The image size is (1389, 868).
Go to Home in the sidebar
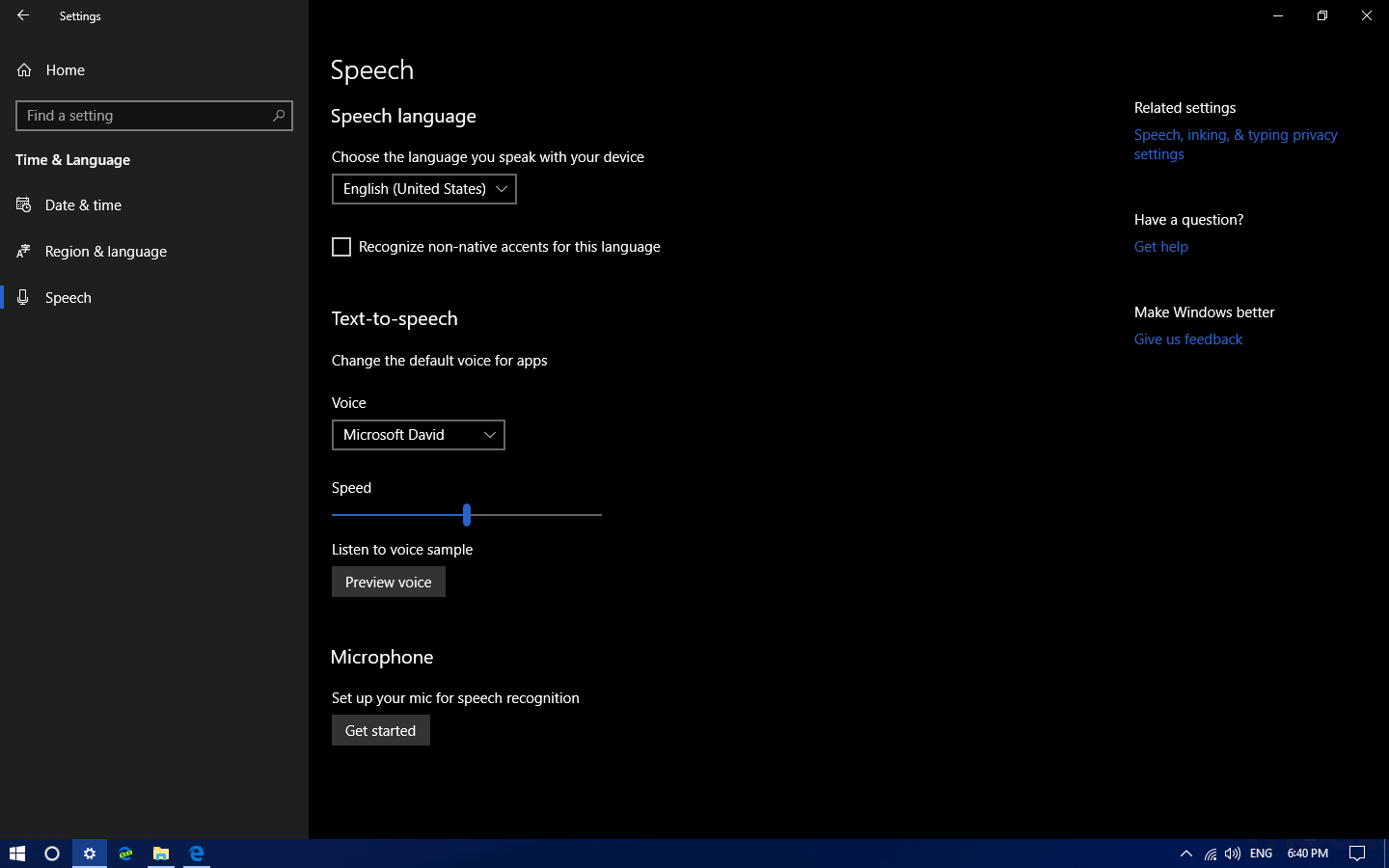(154, 69)
